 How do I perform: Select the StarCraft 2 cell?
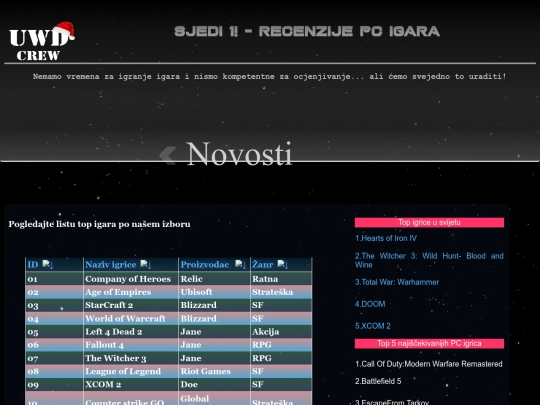131,305
